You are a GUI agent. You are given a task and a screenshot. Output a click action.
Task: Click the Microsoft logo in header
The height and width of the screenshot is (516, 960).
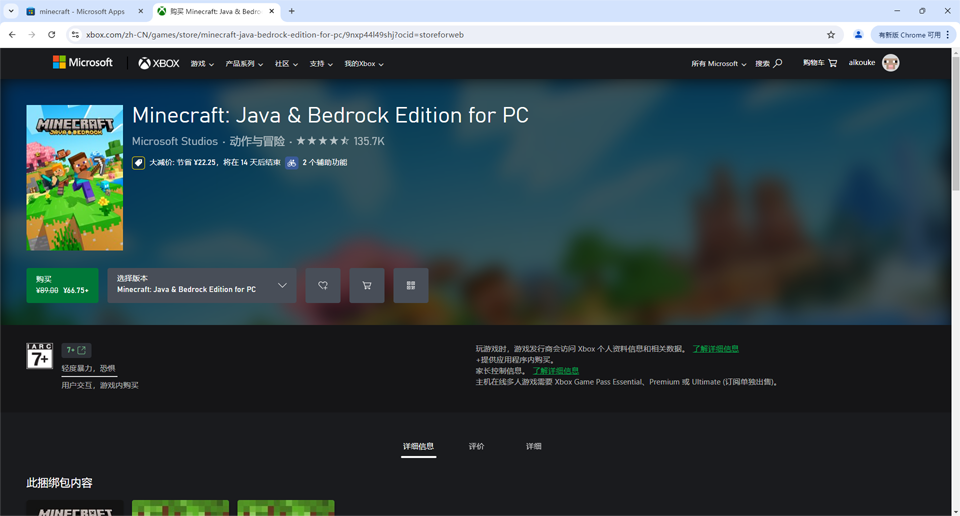point(83,63)
